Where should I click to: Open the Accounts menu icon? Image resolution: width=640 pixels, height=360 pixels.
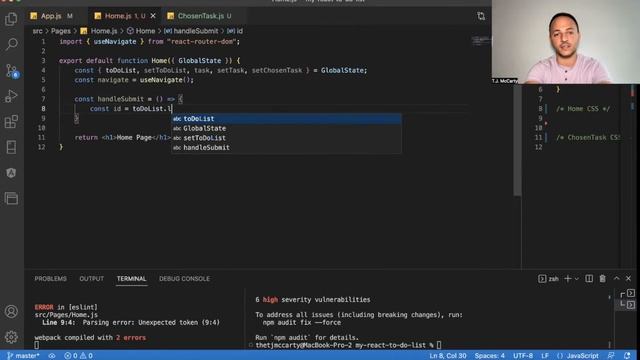[11, 311]
